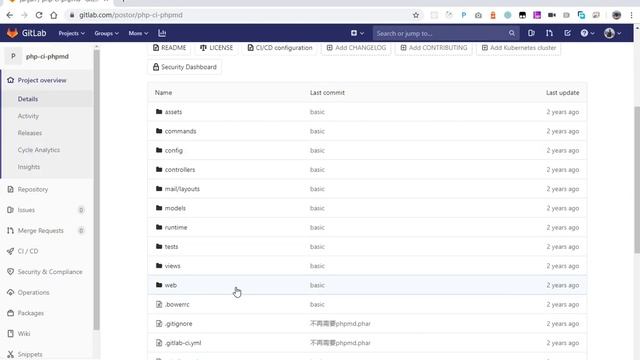Open the instance statistics chart icon
The image size is (640, 360).
(162, 33)
